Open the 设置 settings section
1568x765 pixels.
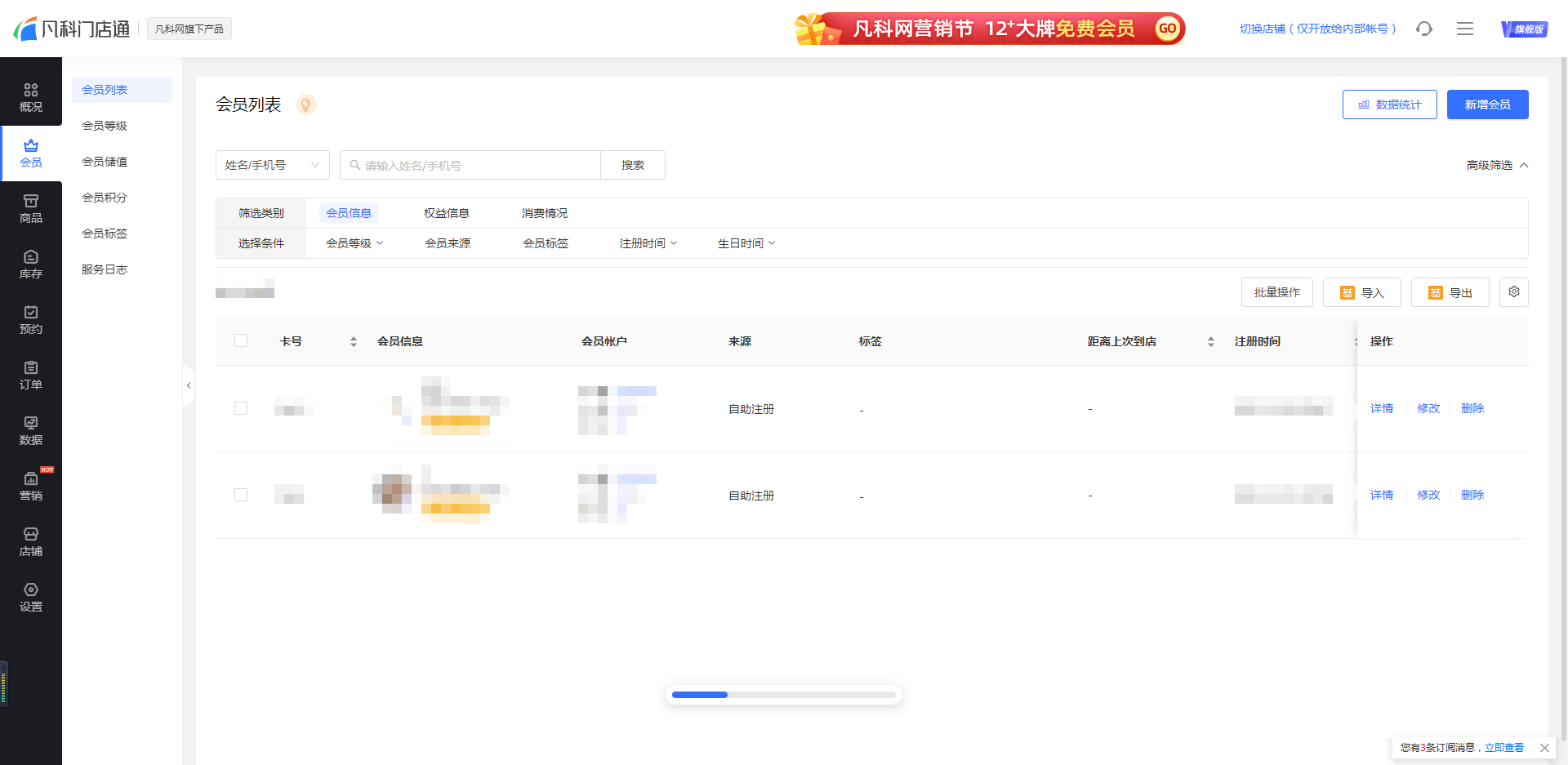pos(31,597)
